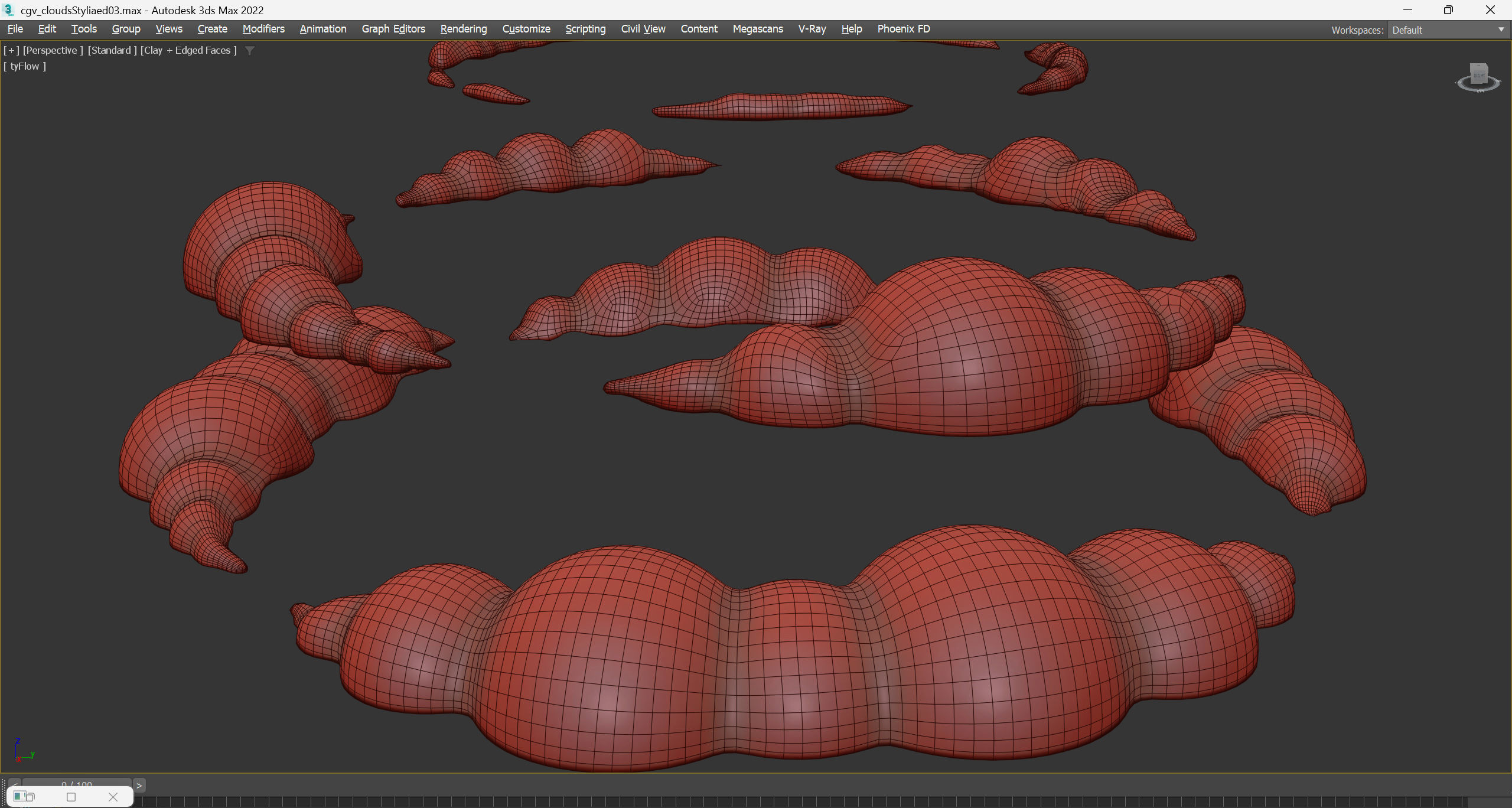Image resolution: width=1512 pixels, height=808 pixels.
Task: Step time slider forward with > arrow
Action: [x=139, y=785]
